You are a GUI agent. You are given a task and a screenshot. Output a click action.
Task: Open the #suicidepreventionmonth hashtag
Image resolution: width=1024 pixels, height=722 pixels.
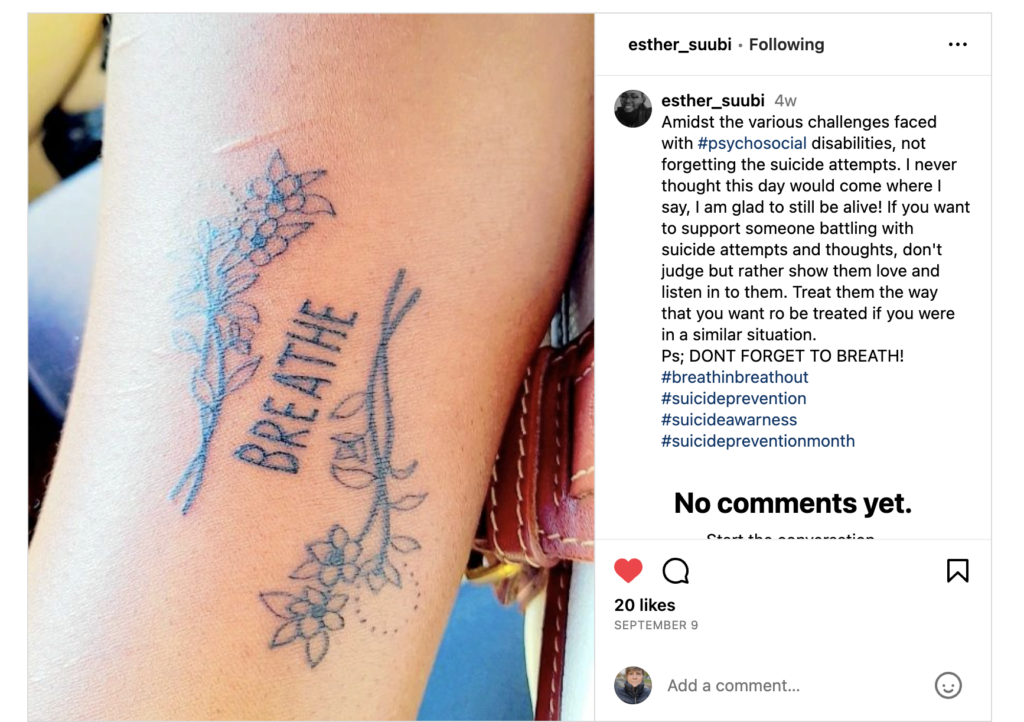[x=758, y=441]
